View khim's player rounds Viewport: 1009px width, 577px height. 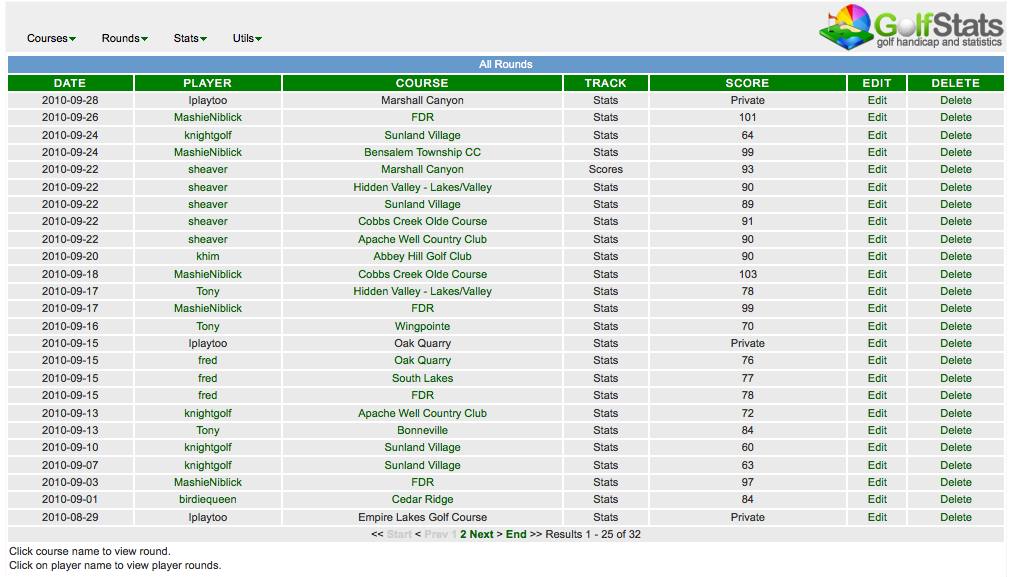pyautogui.click(x=208, y=256)
